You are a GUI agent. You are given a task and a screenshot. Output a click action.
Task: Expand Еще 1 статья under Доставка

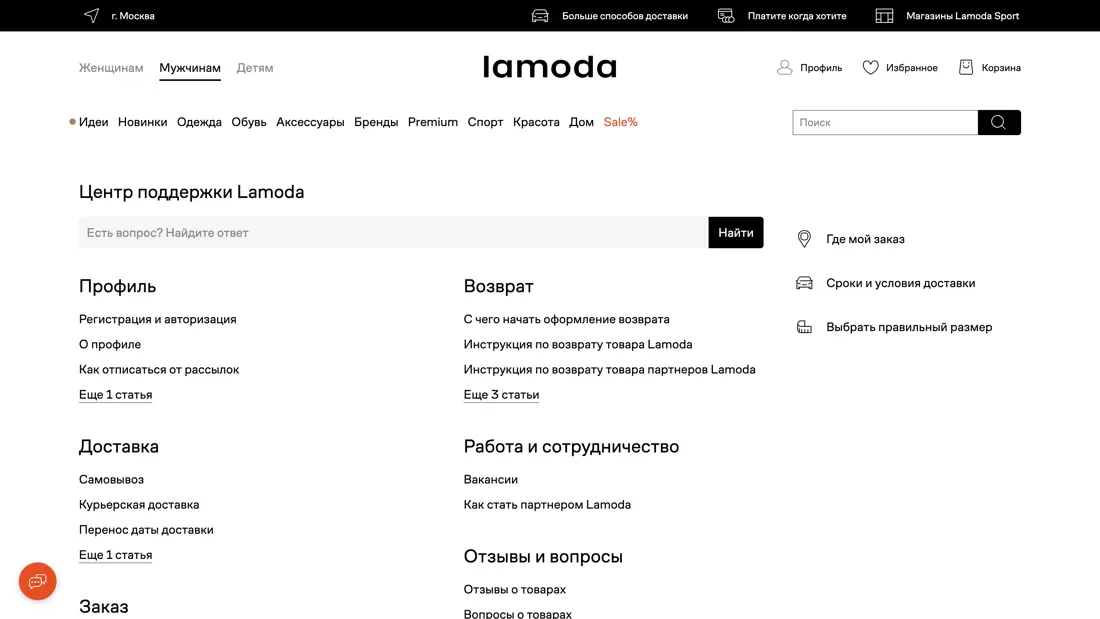pyautogui.click(x=116, y=555)
